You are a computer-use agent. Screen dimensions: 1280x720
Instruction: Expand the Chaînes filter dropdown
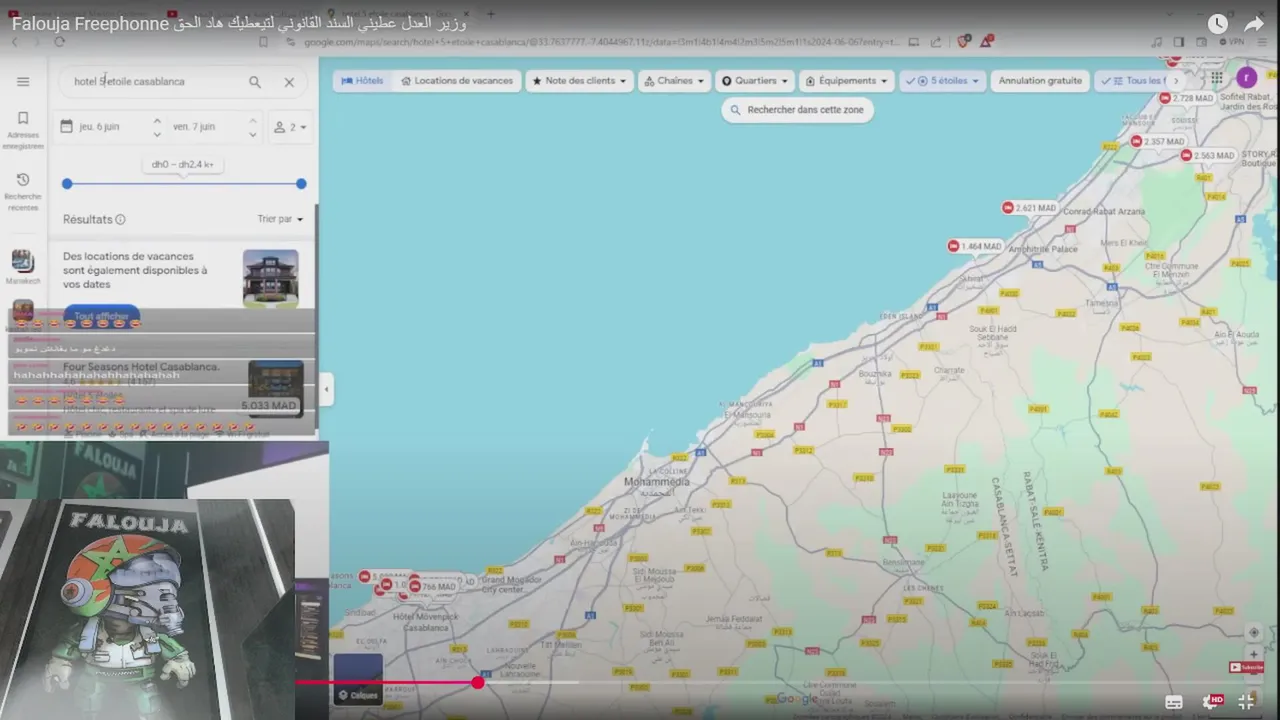pyautogui.click(x=674, y=81)
